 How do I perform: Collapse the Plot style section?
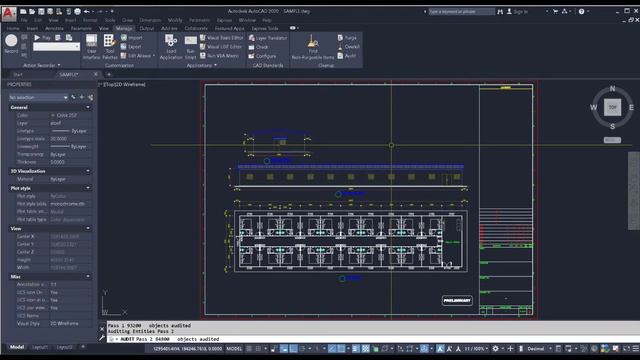[88, 188]
